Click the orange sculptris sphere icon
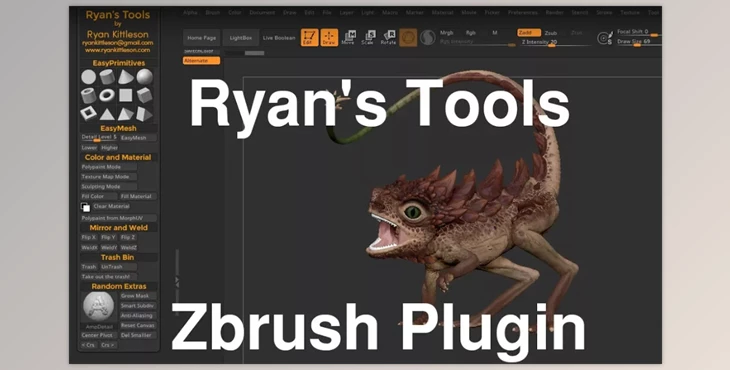This screenshot has width=730, height=370. 408,38
